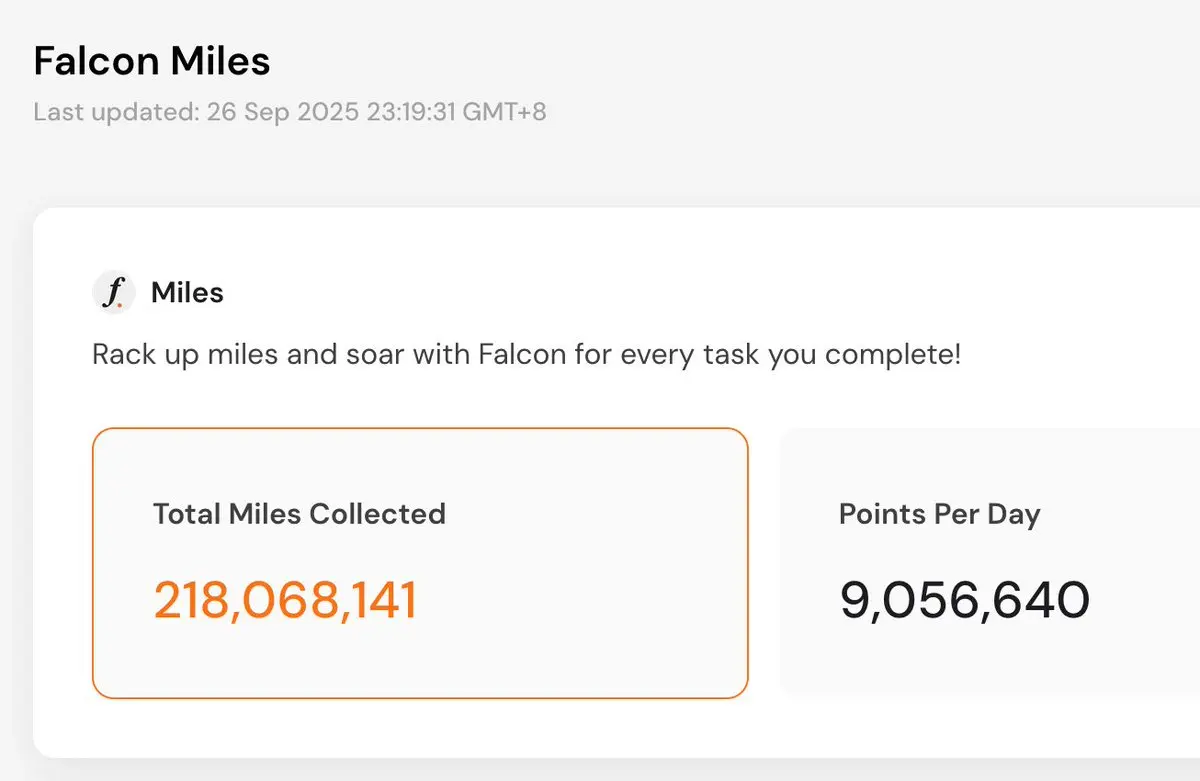The width and height of the screenshot is (1200, 781).
Task: Click the "Last updated:" prefix text
Action: tap(116, 111)
